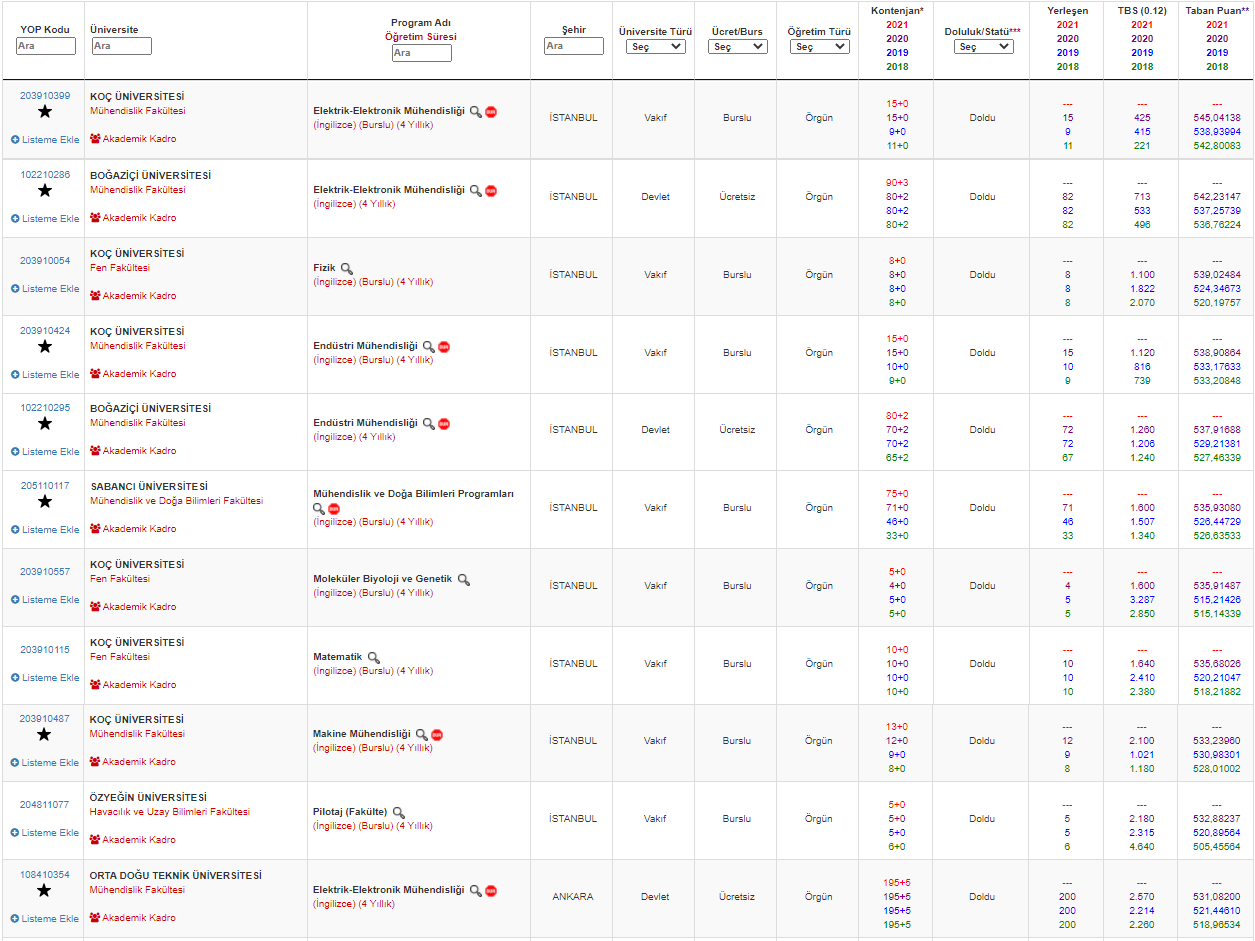Open Akademik Kadro for Orta Doğu Teknik Üniversitesi
Image resolution: width=1255 pixels, height=941 pixels.
(x=133, y=918)
